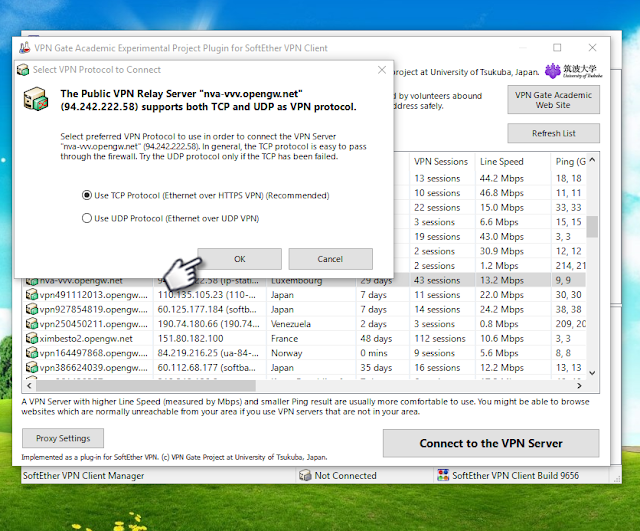Select the France country cell
Viewport: 640px width, 531px height.
[284, 338]
